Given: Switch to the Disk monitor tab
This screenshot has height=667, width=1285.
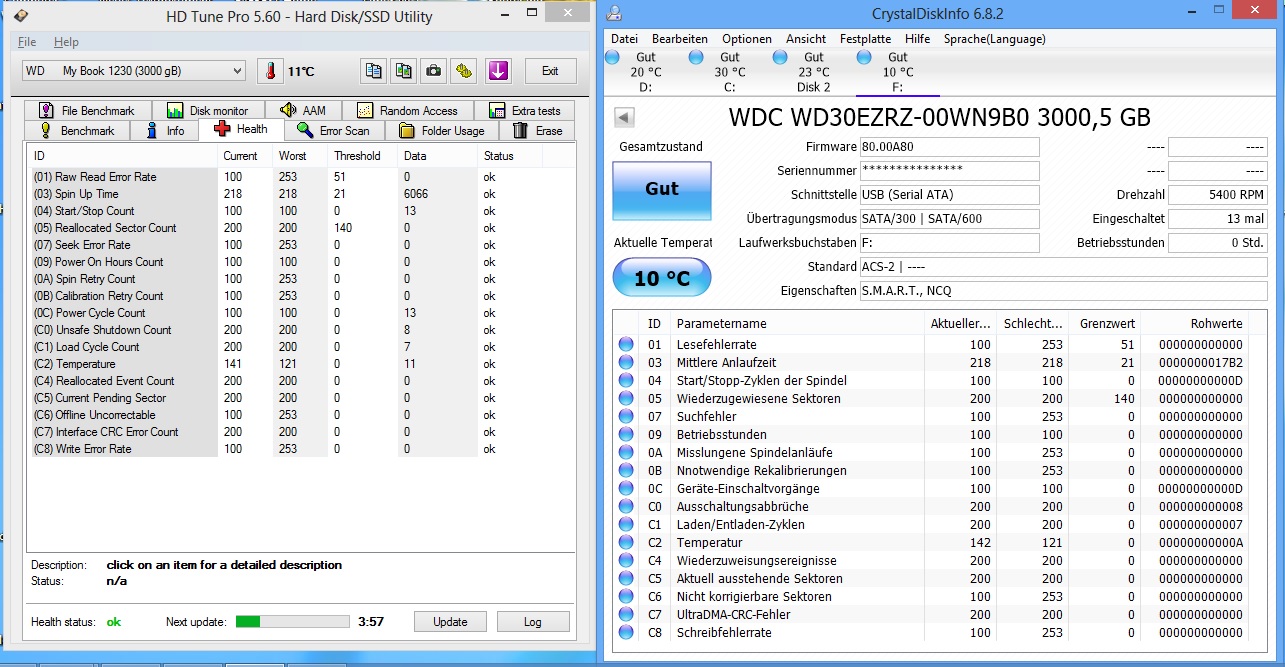Looking at the screenshot, I should click(x=208, y=110).
